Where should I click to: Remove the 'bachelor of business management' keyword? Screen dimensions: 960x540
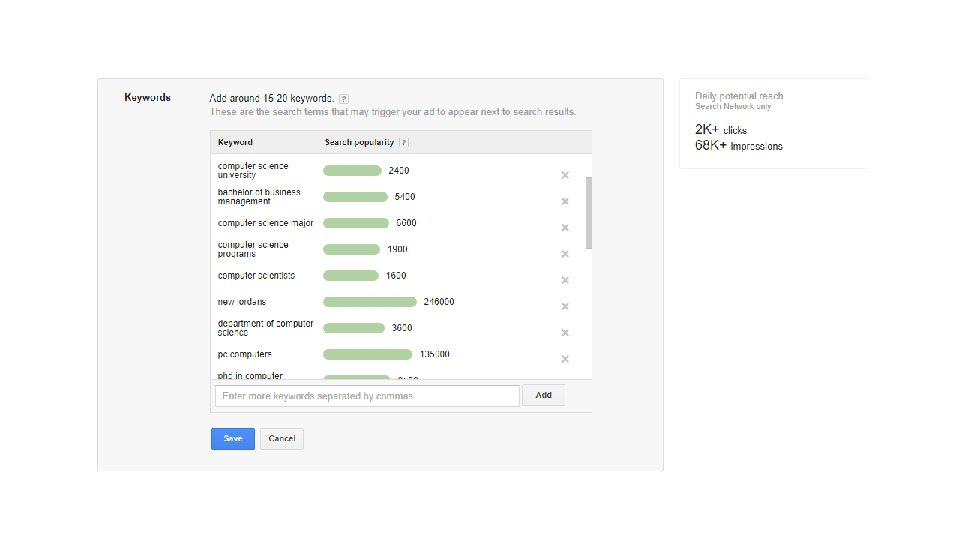(565, 201)
